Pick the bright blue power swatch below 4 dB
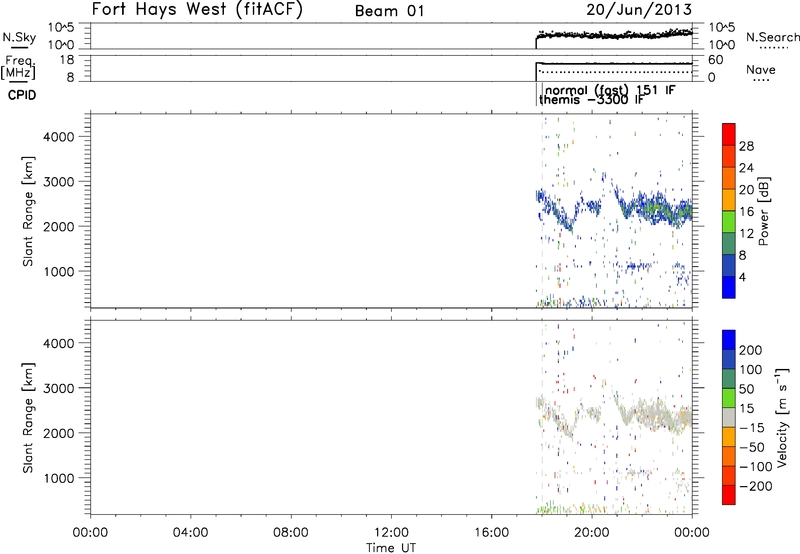800x554 pixels. pos(729,287)
